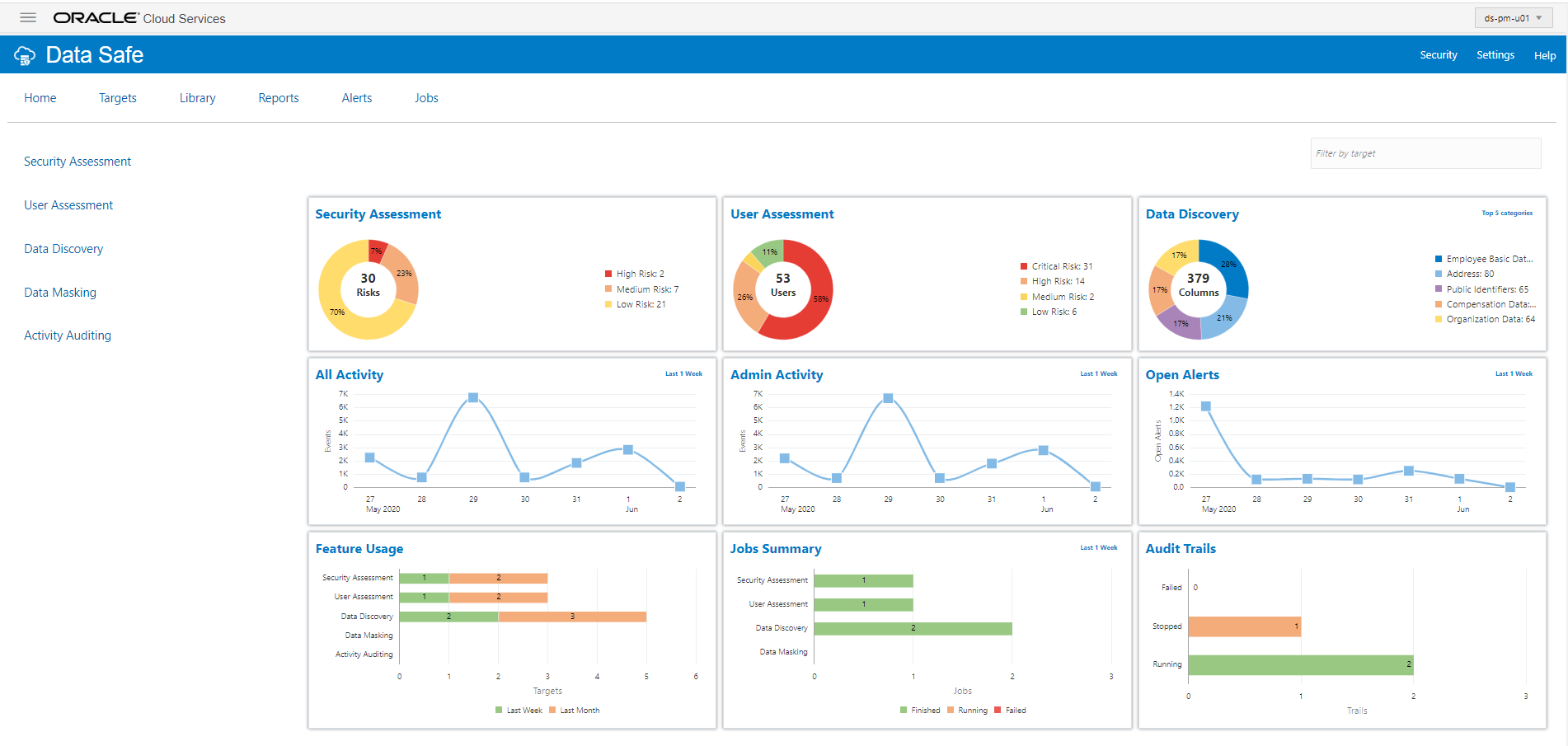Open the Settings menu
This screenshot has width=1568, height=746.
coord(1495,54)
